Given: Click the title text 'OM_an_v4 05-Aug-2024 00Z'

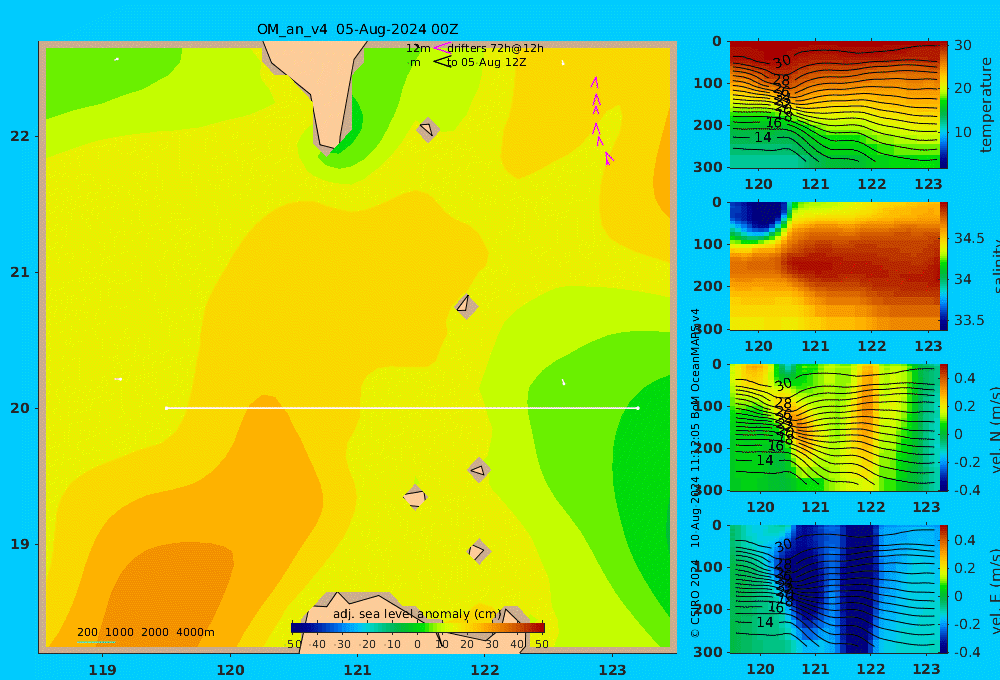Looking at the screenshot, I should click(x=357, y=29).
